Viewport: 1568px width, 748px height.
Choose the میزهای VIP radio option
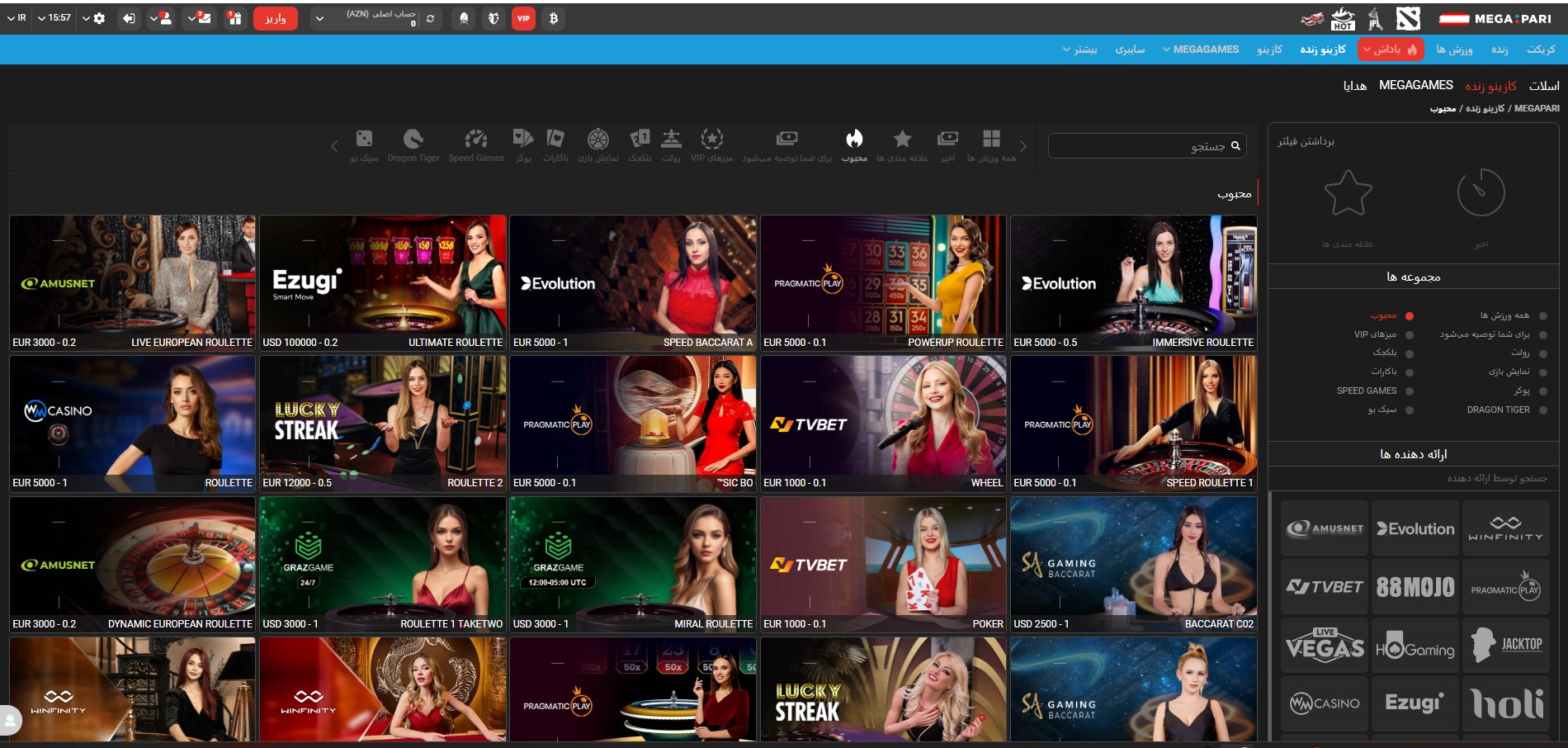(1410, 335)
